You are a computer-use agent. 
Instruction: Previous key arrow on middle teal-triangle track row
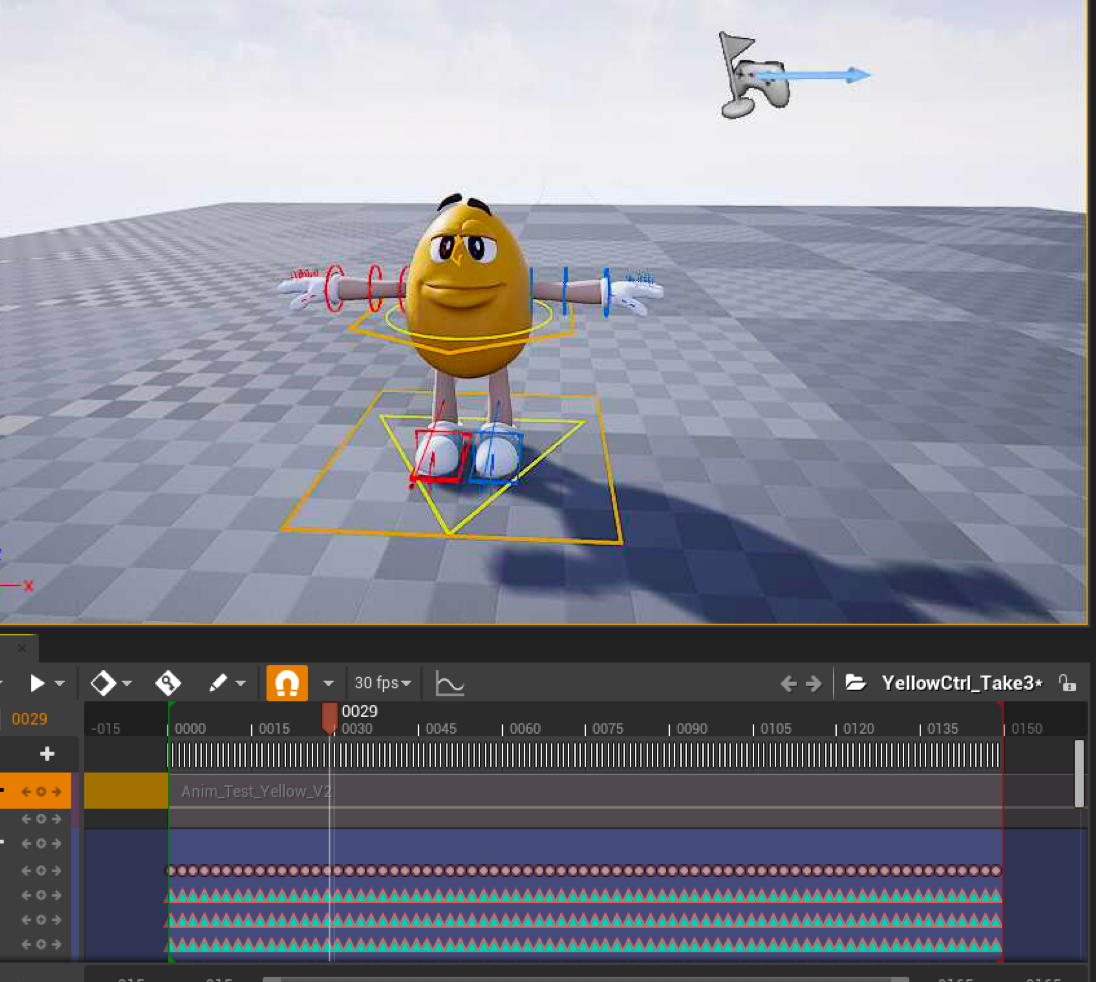(x=27, y=920)
